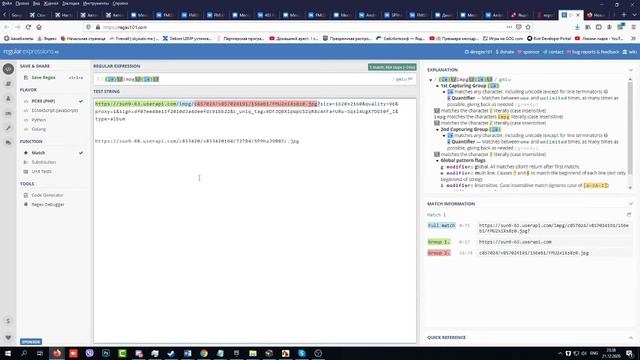Export matches icon in Match Information
This screenshot has width=640, height=360.
pos(629,215)
